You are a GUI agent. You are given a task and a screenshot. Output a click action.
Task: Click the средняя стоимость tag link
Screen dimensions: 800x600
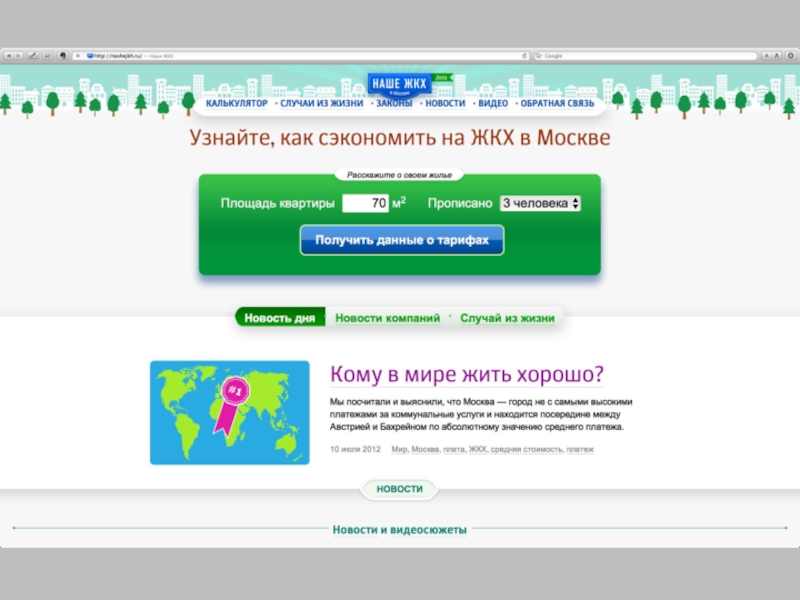tap(527, 449)
